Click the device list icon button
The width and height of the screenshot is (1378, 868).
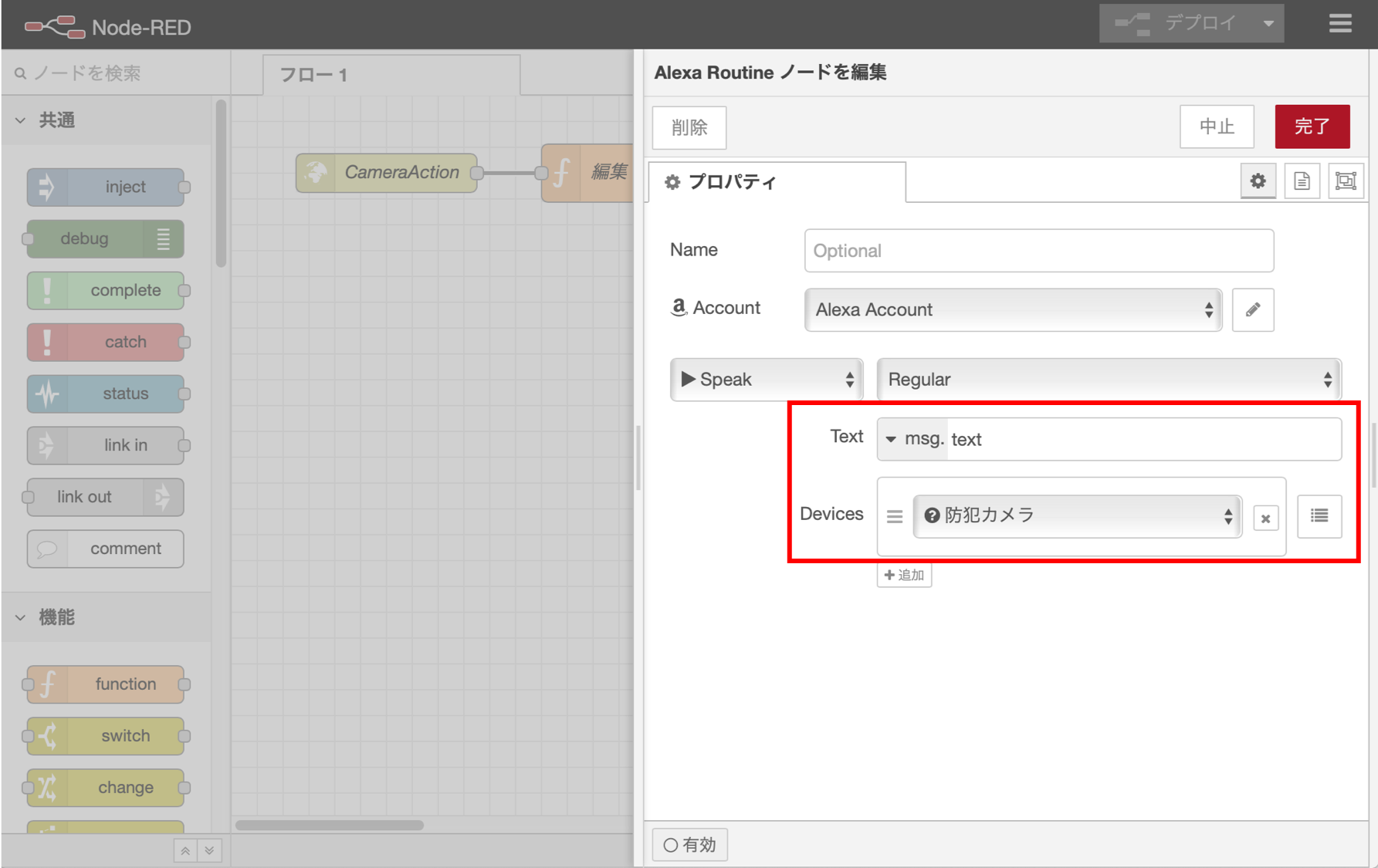1319,516
